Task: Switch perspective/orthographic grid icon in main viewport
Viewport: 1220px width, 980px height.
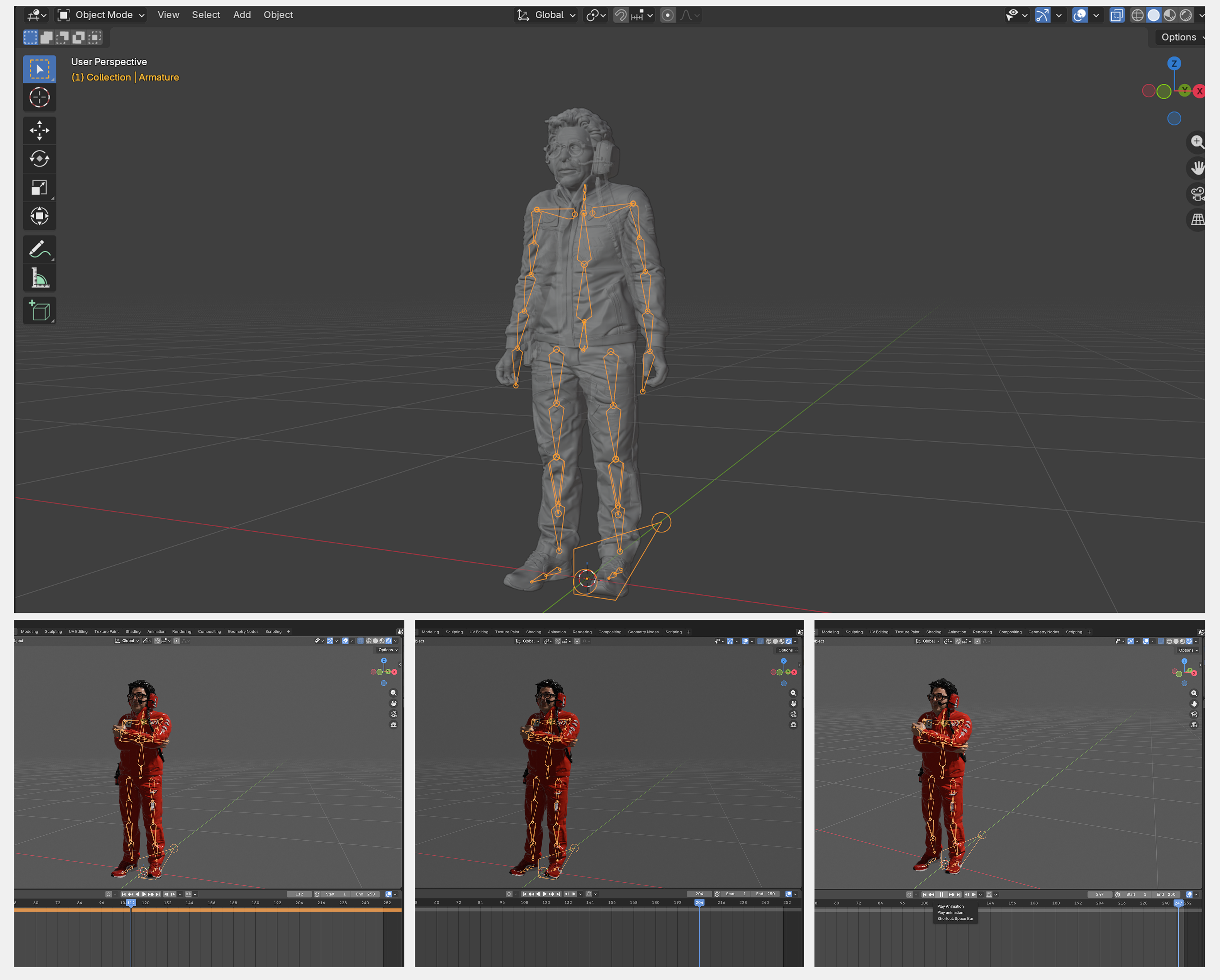Action: coord(1196,220)
